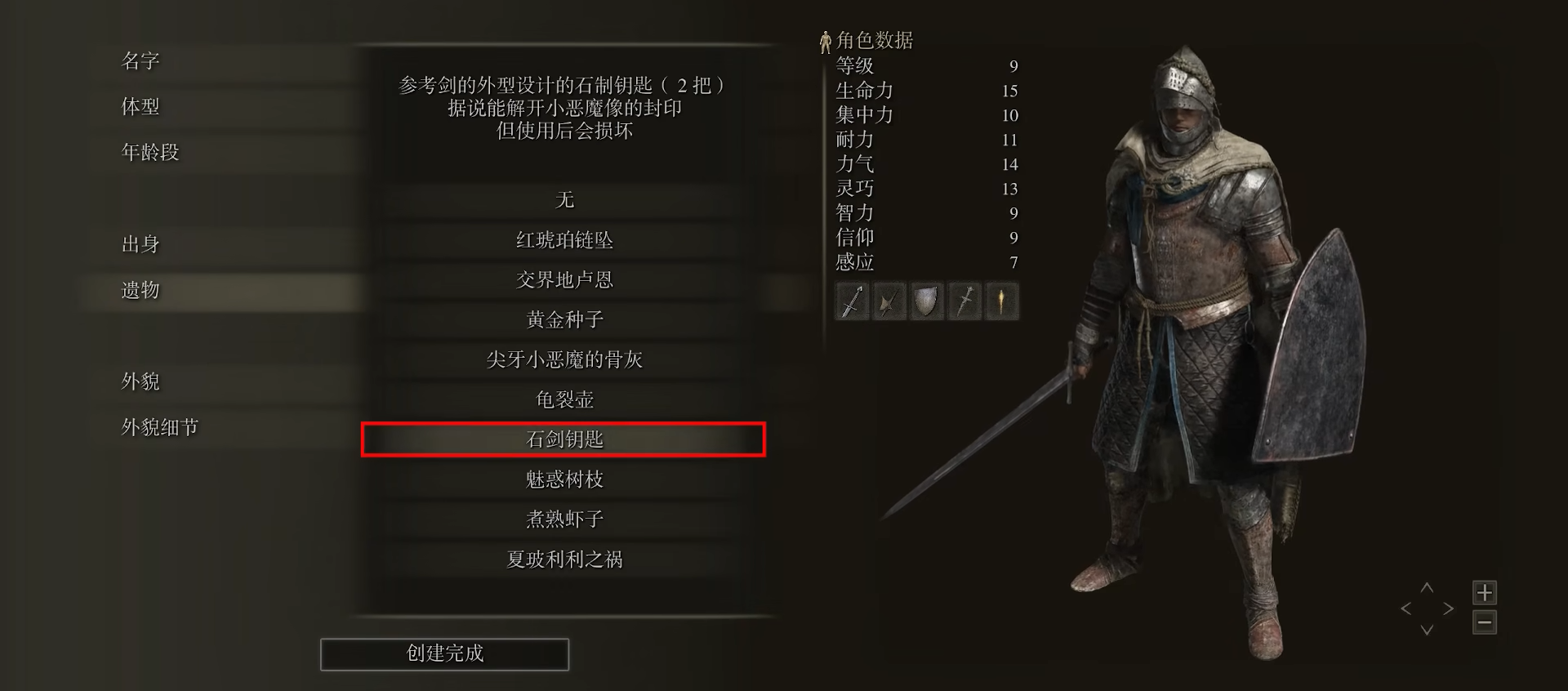Select the halberd equipment icon

point(889,301)
